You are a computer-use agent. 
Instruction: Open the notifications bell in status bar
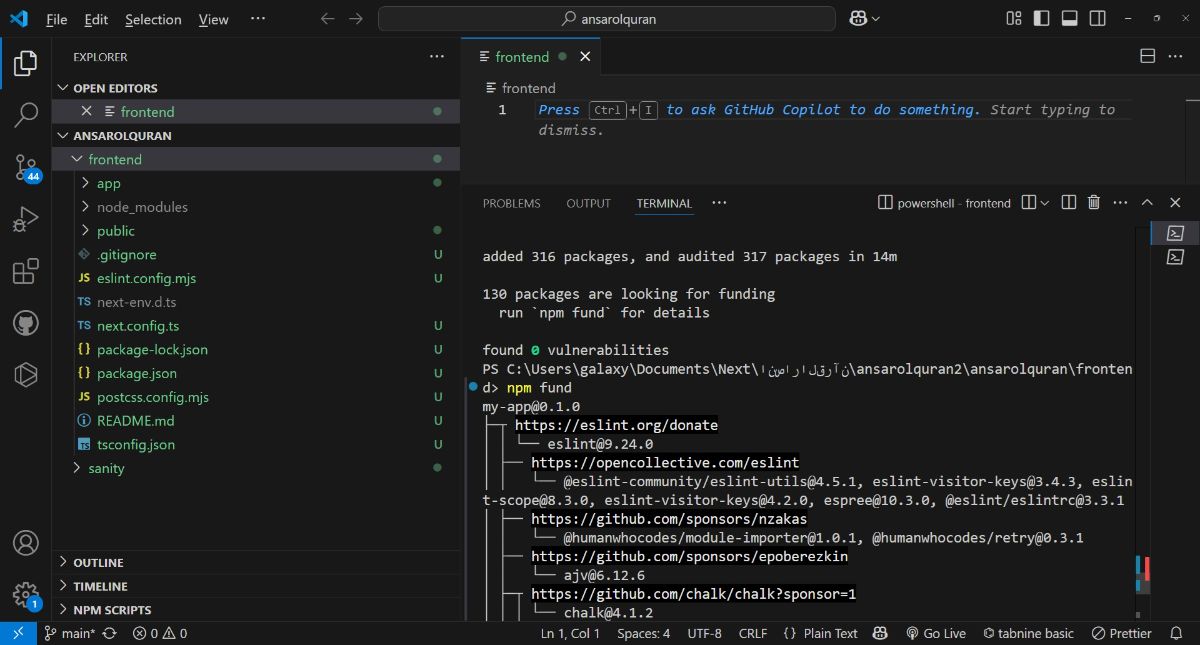1177,633
